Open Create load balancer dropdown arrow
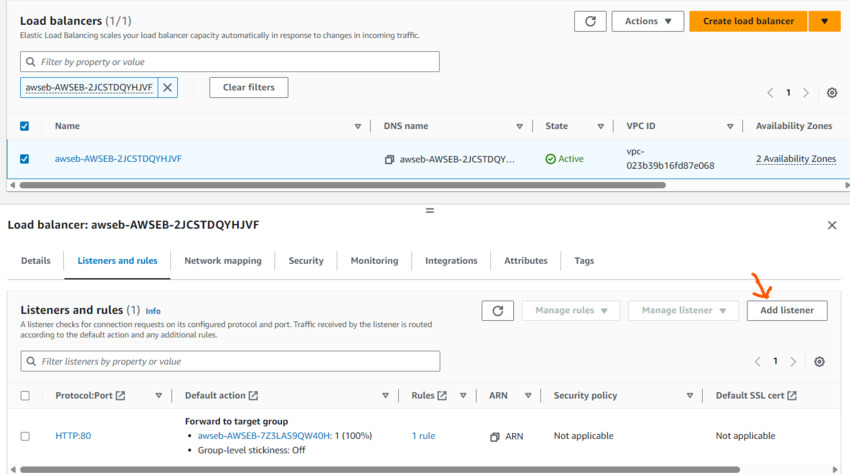 click(x=824, y=21)
